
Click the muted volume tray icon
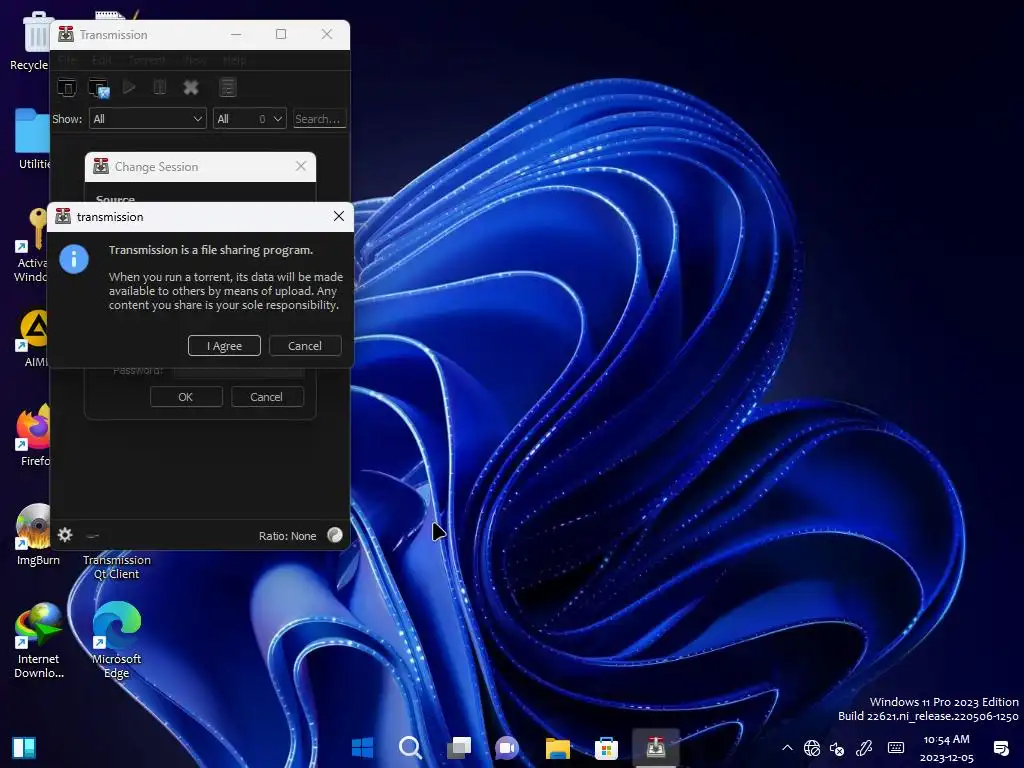837,748
